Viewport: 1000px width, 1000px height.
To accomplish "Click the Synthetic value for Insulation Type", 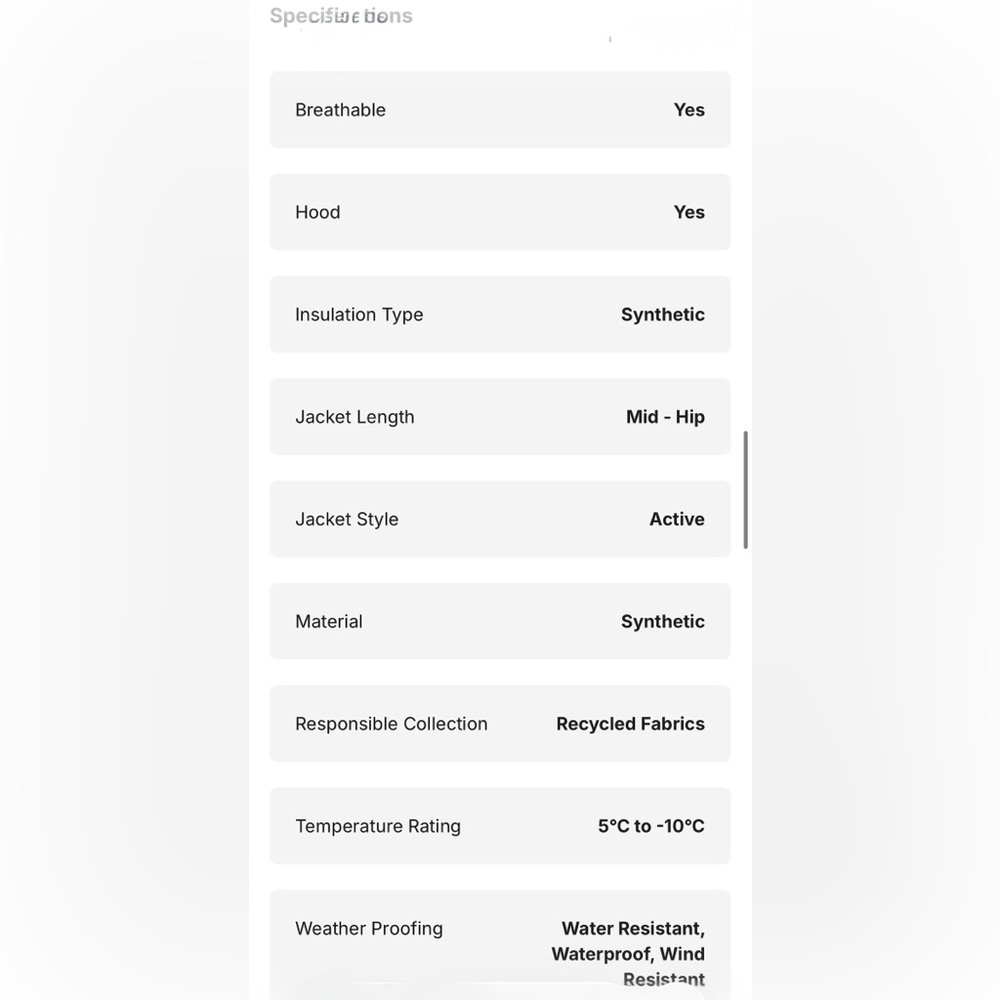I will [663, 314].
